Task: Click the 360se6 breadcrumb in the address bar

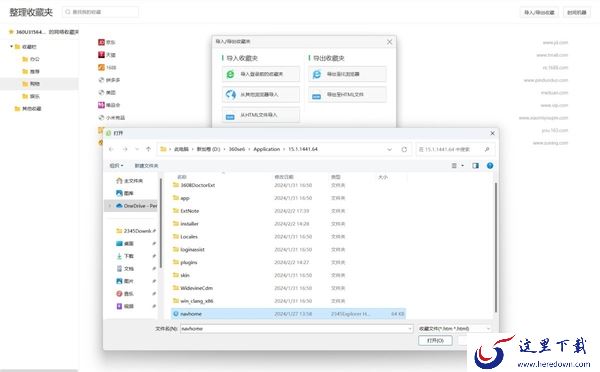Action: [236, 149]
